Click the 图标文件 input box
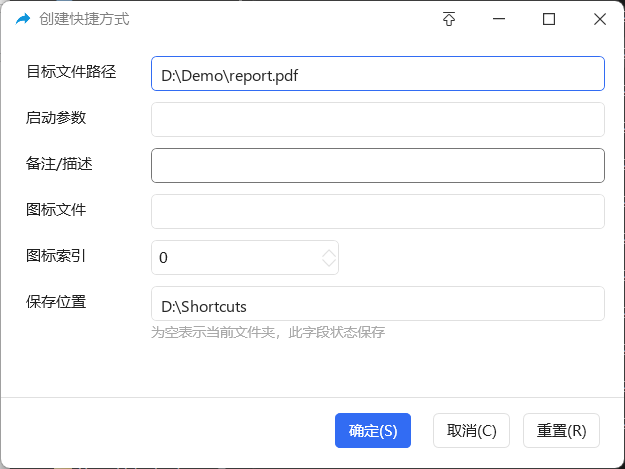This screenshot has width=625, height=469. point(378,212)
